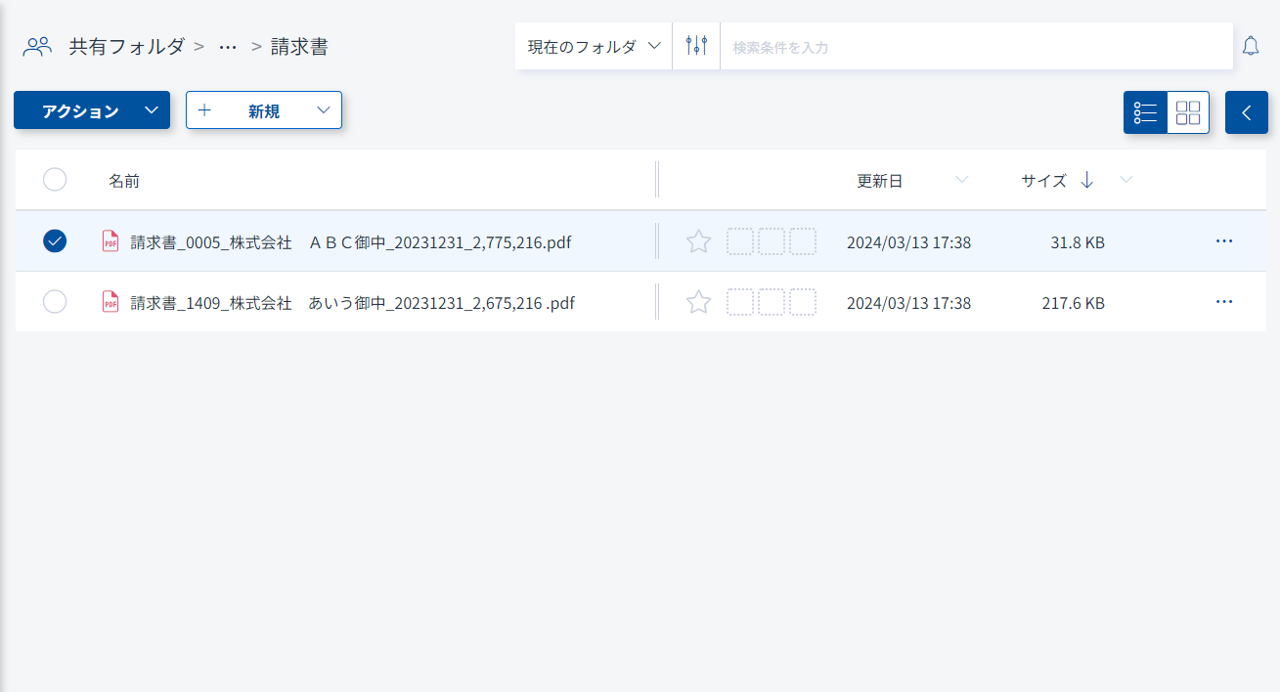
Task: Switch to list view
Action: pos(1145,113)
